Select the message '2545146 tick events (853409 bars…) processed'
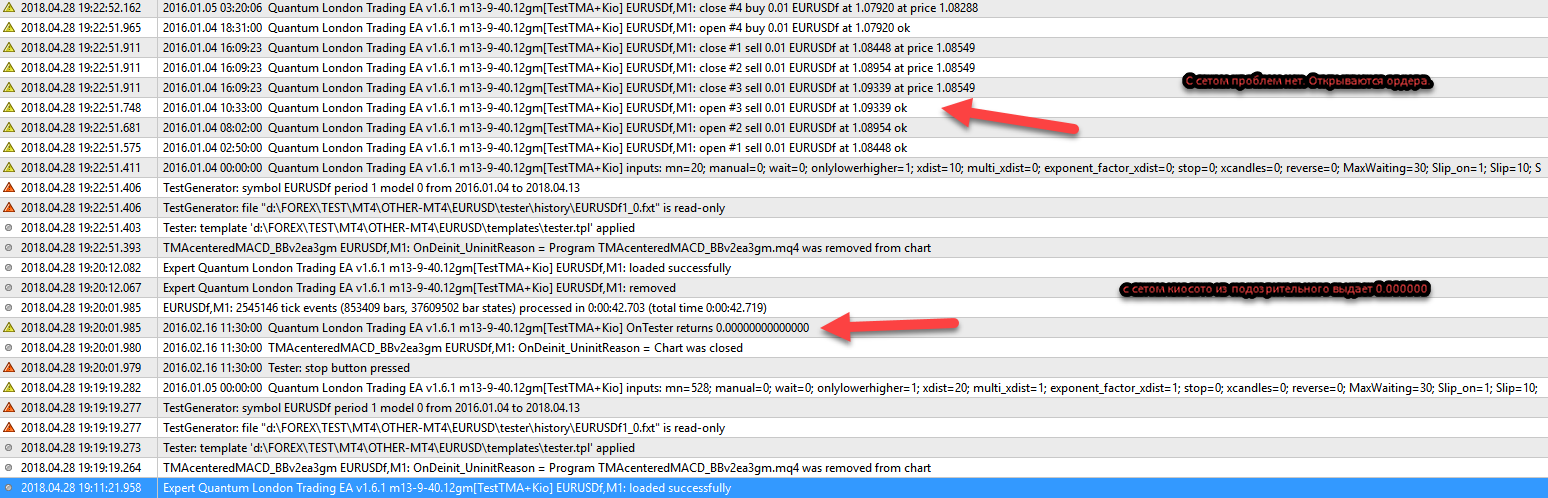Screen dimensions: 1548x498 click(465, 307)
